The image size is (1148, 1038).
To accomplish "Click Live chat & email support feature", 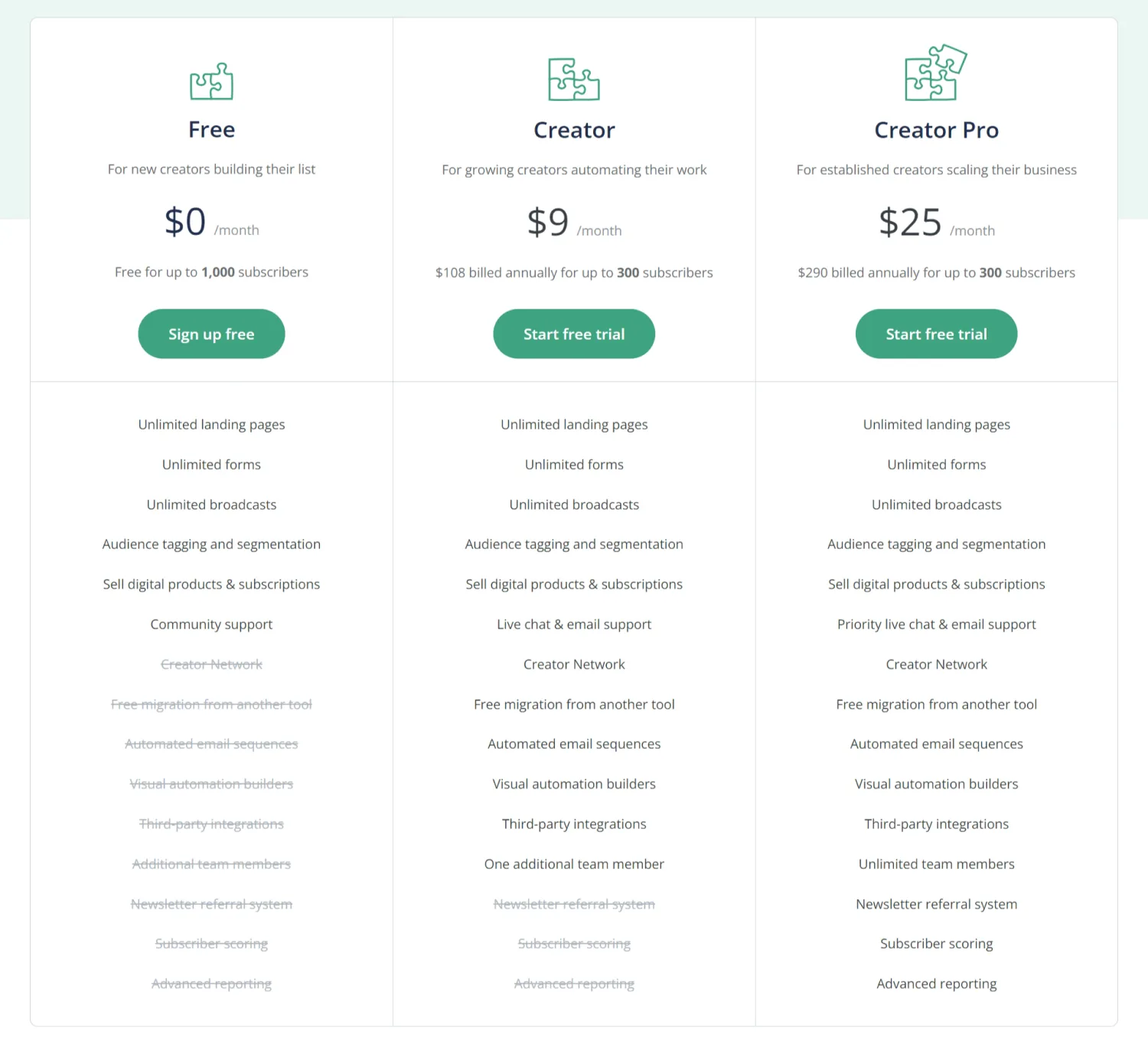I will (x=574, y=624).
